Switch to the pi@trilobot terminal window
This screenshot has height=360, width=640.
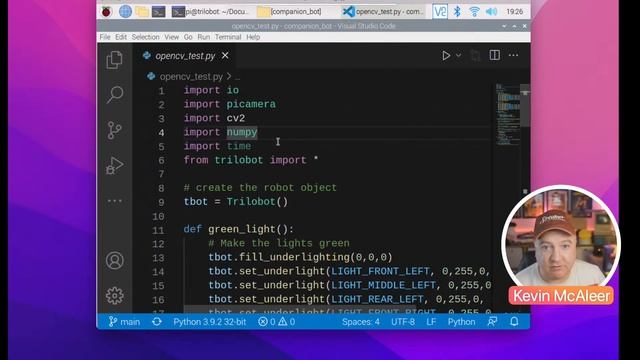point(210,12)
